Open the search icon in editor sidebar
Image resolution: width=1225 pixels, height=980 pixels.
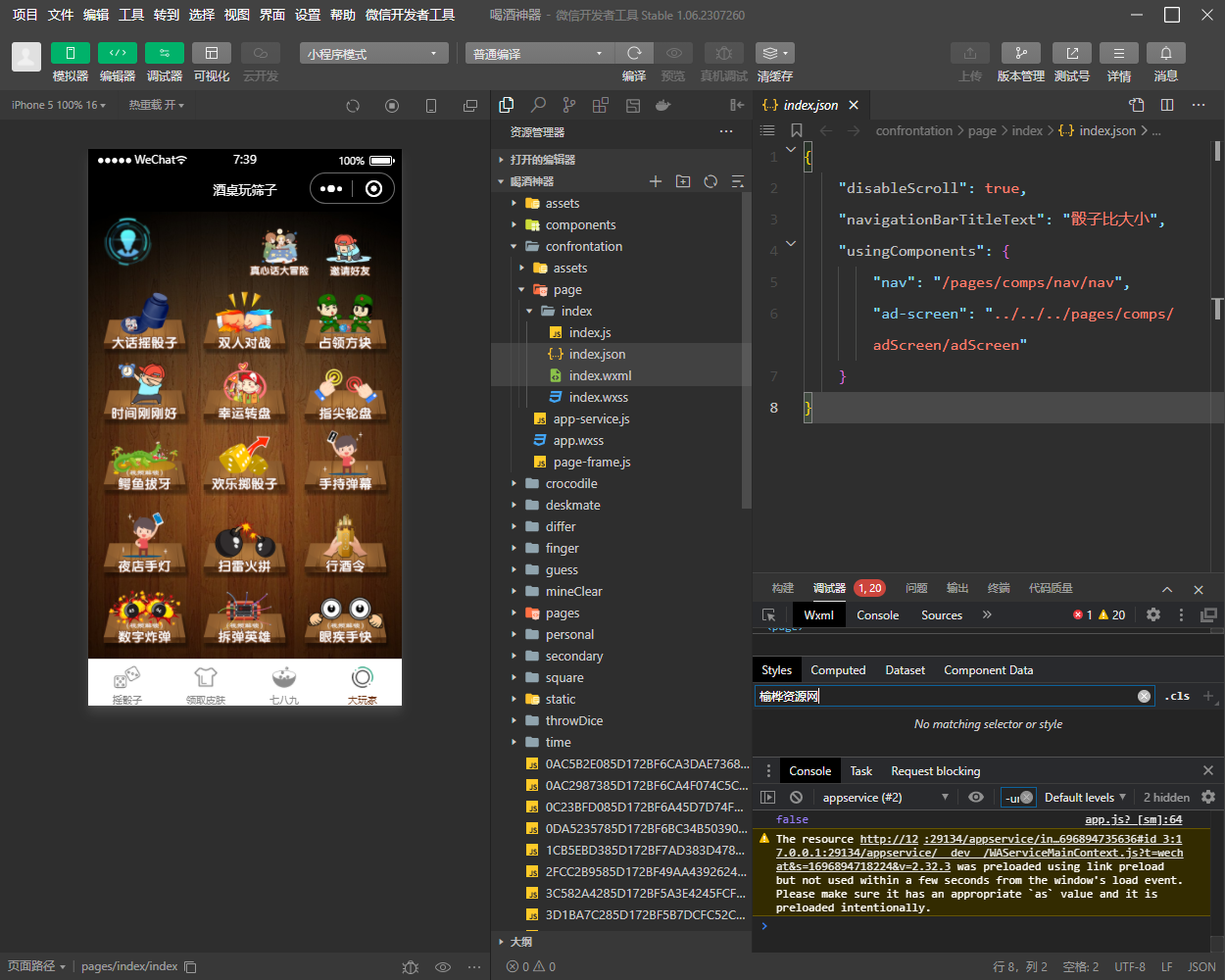coord(538,105)
